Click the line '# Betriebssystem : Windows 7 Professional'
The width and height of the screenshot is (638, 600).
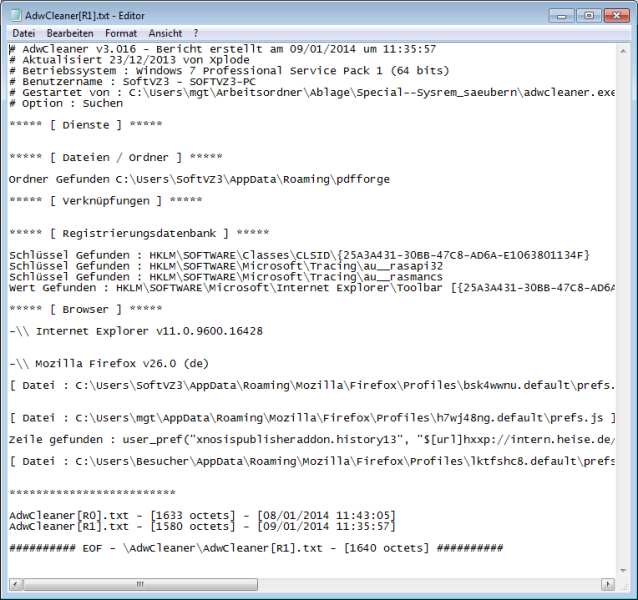229,71
